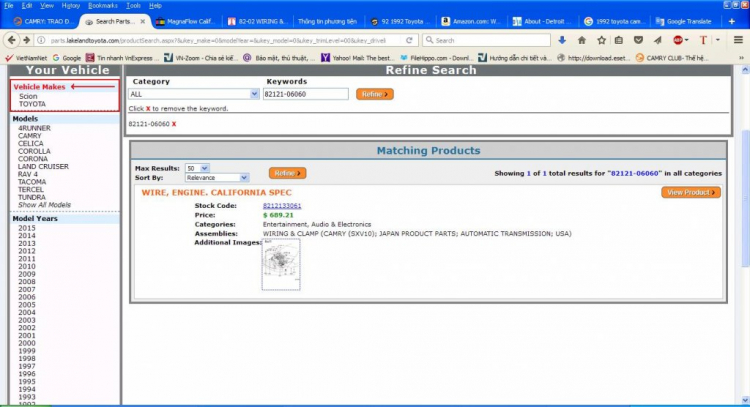Open the Bookmarks menu

pos(103,6)
